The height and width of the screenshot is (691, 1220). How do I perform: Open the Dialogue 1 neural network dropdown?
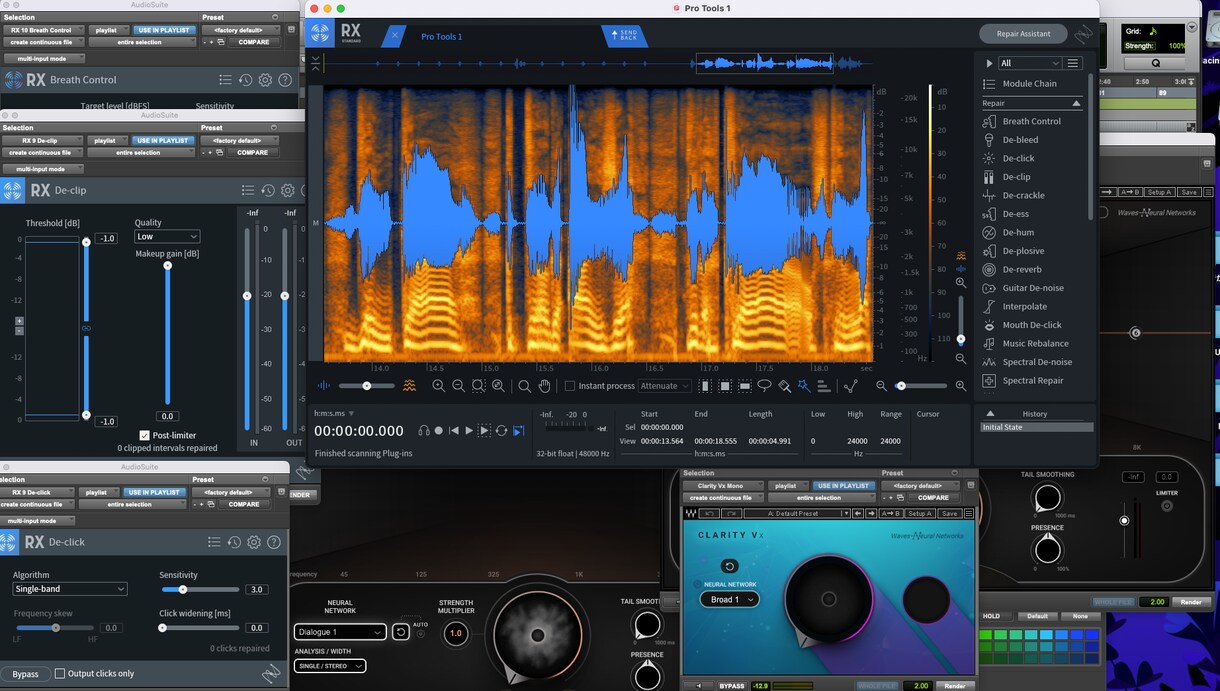pyautogui.click(x=340, y=632)
